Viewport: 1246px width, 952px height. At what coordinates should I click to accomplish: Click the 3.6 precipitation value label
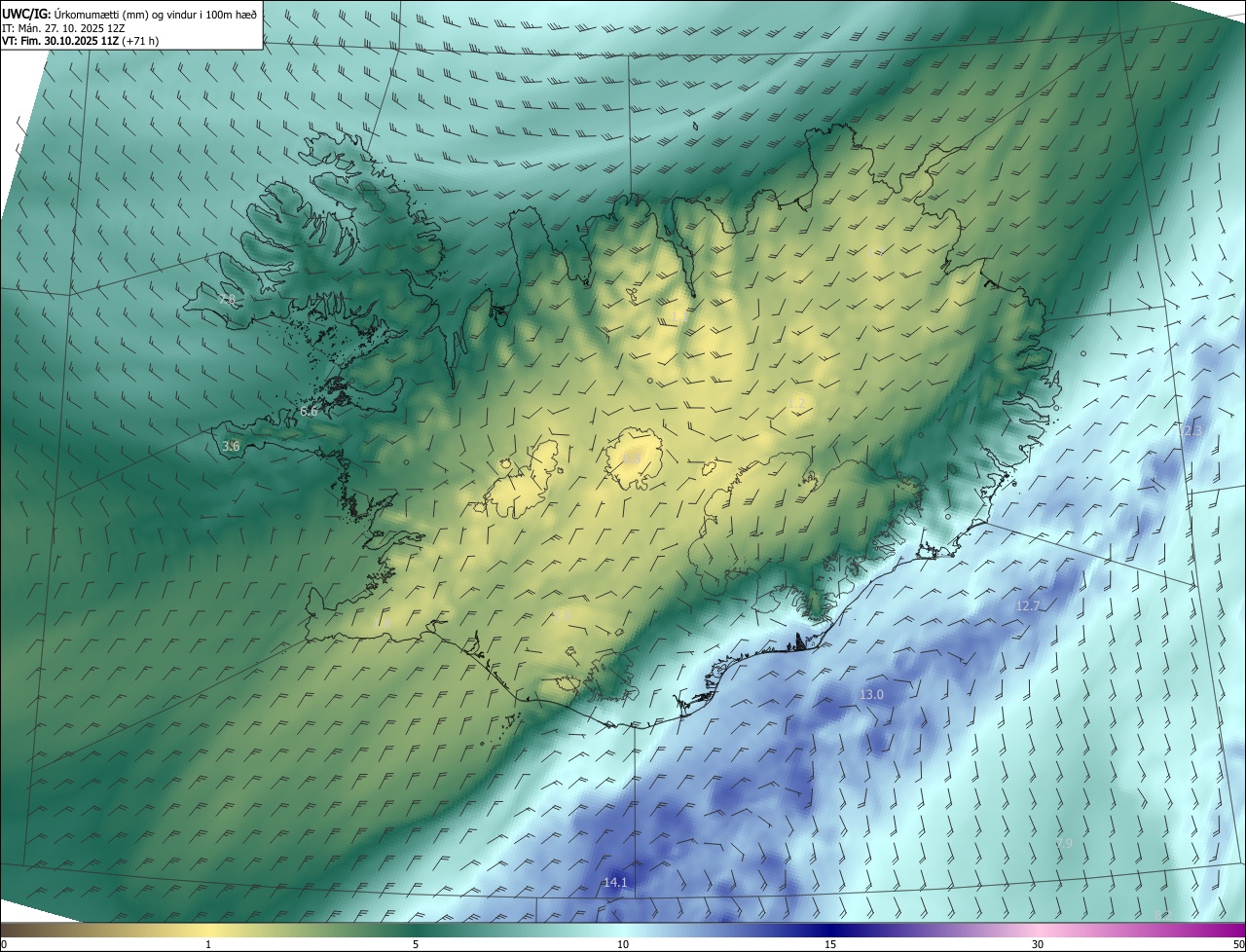231,447
